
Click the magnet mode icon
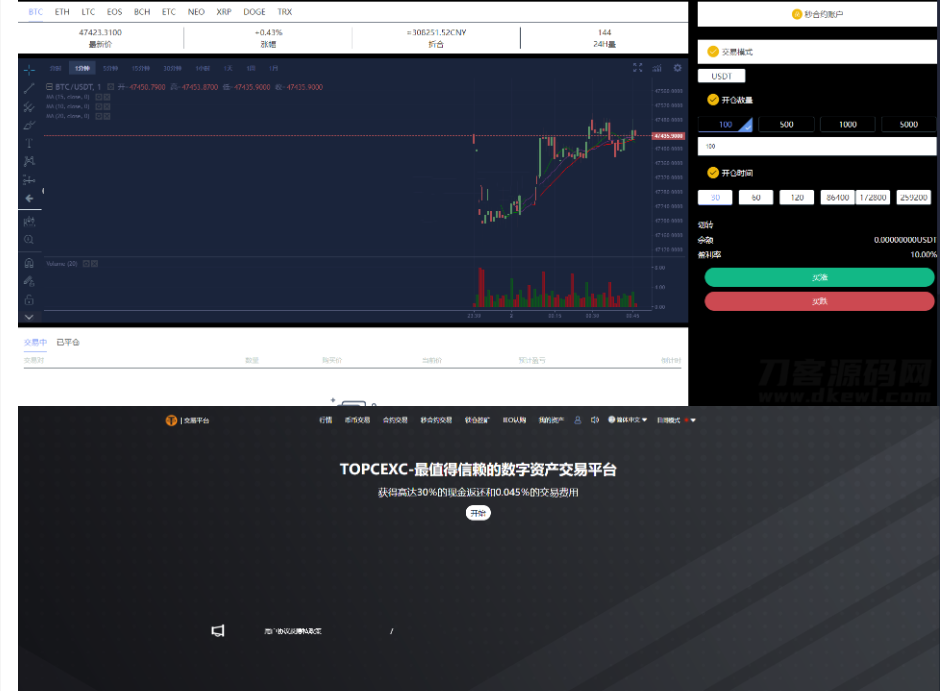point(29,263)
